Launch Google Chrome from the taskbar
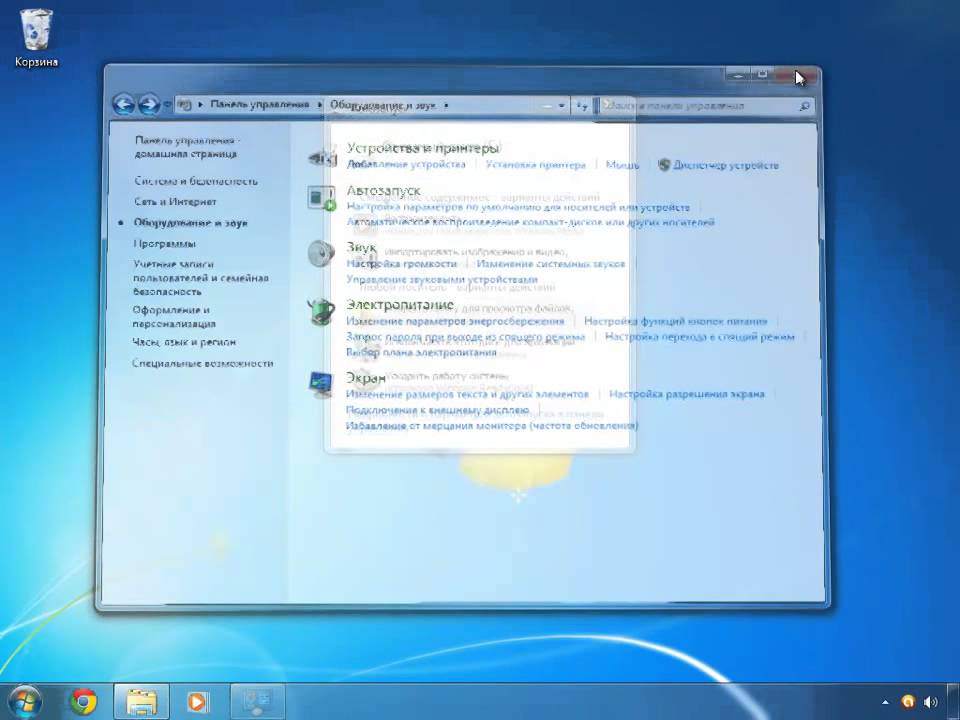 tap(83, 702)
